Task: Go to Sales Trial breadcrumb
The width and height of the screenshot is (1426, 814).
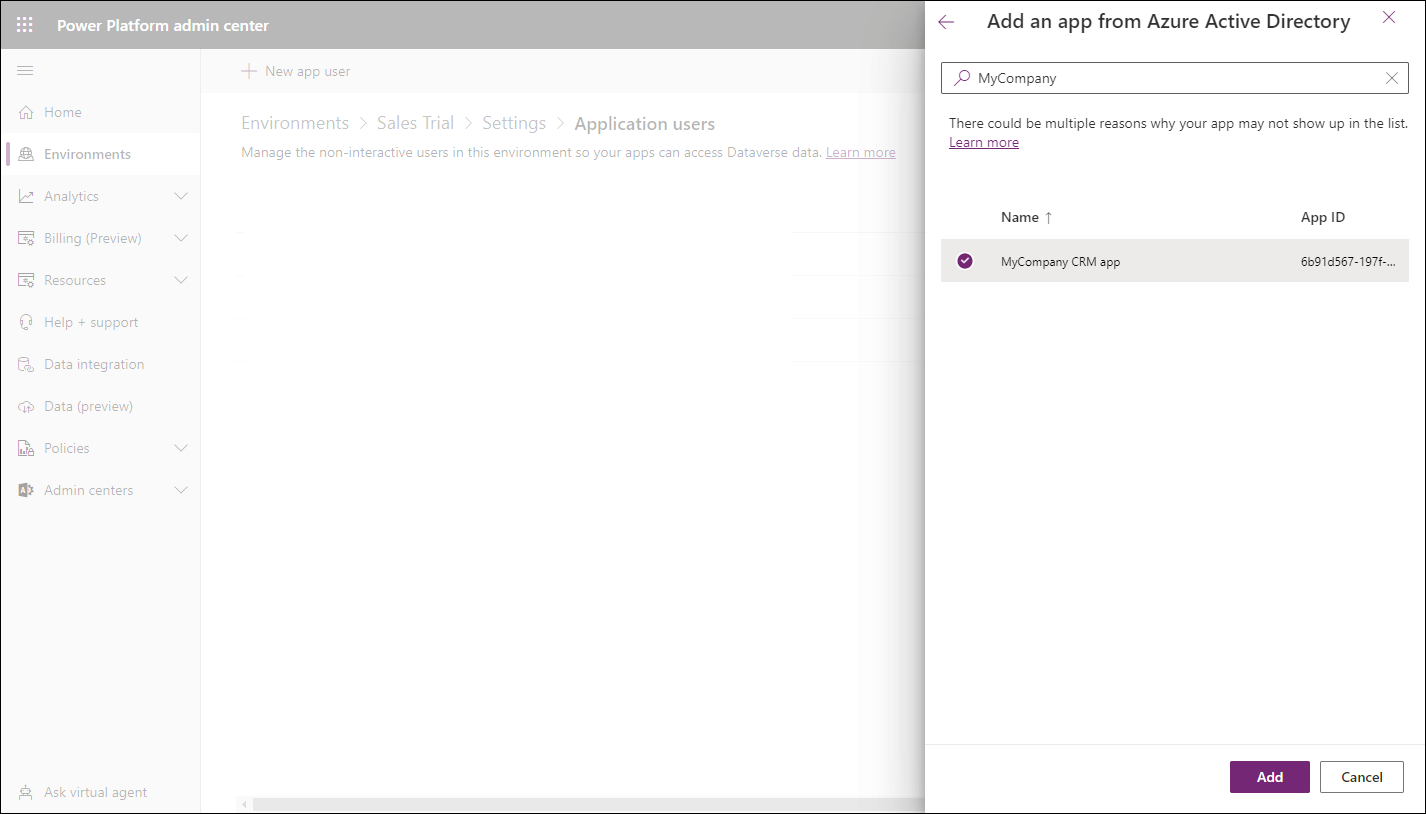Action: (x=415, y=123)
